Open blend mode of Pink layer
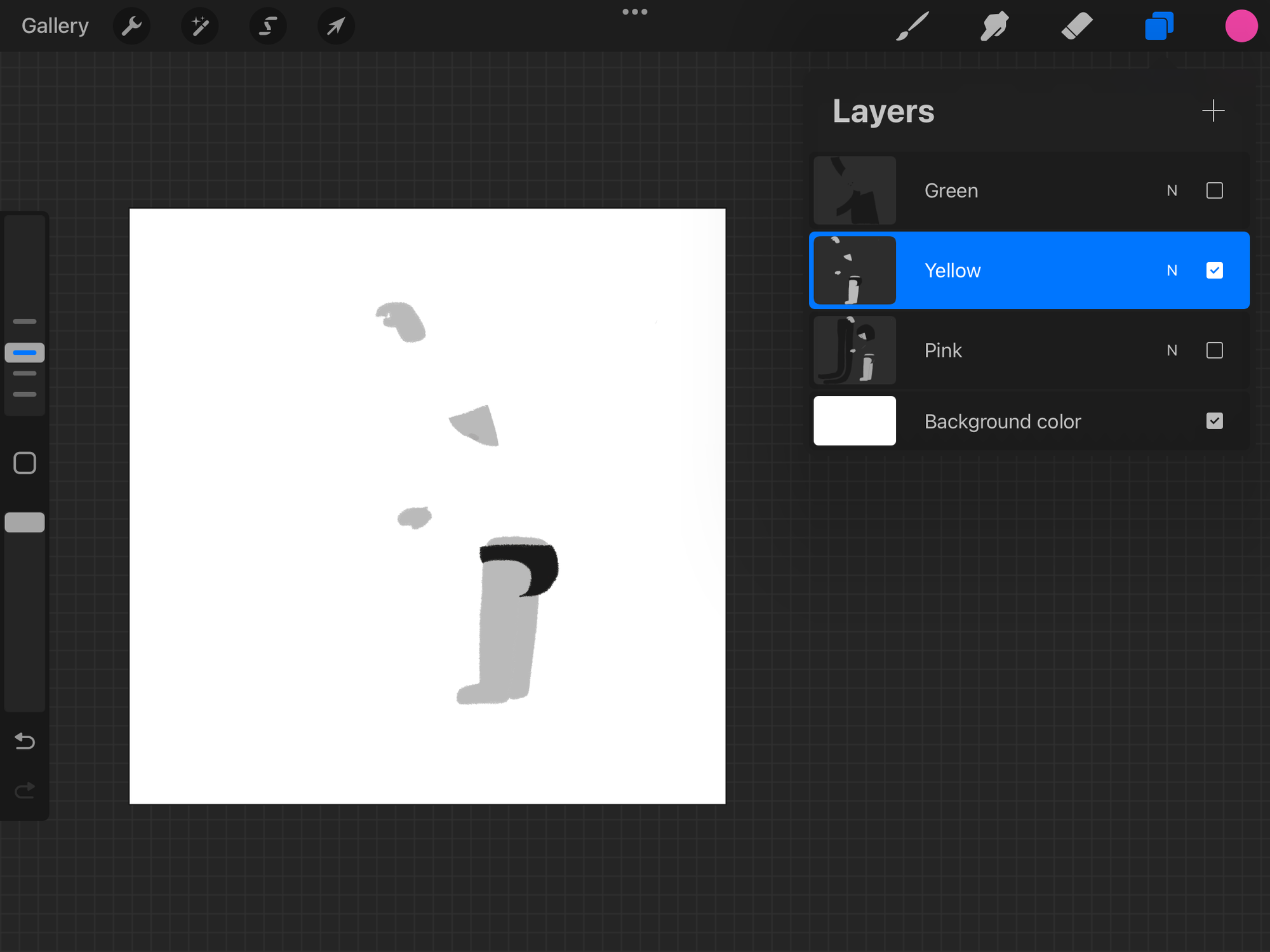Viewport: 1270px width, 952px height. 1172,350
